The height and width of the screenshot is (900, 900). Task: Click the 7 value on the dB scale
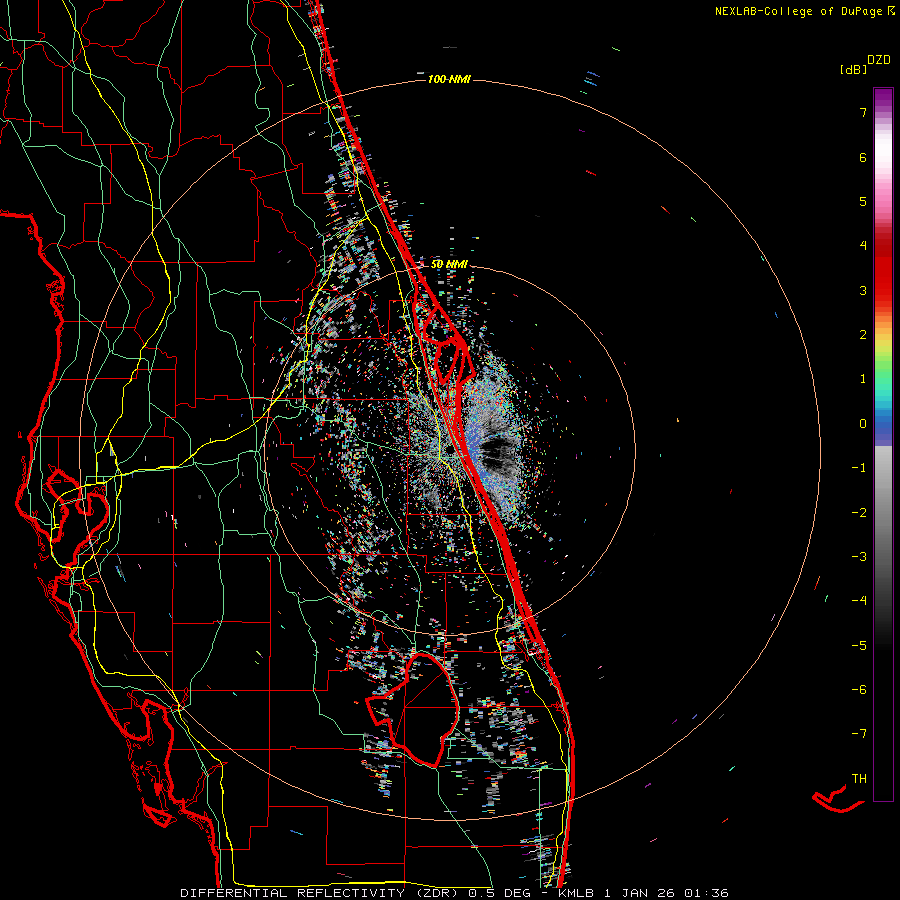click(863, 112)
